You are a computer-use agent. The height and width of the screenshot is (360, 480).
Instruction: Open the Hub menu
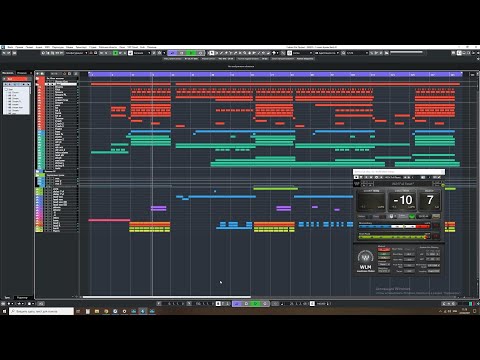pos(142,47)
